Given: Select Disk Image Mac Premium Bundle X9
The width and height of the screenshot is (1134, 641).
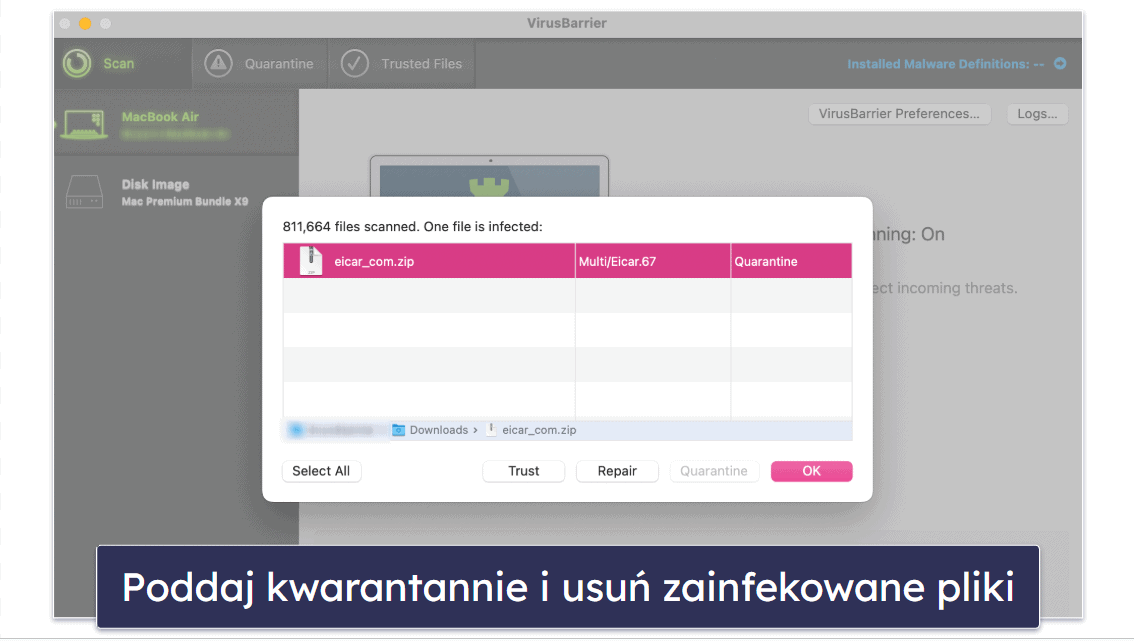Looking at the screenshot, I should pos(176,192).
